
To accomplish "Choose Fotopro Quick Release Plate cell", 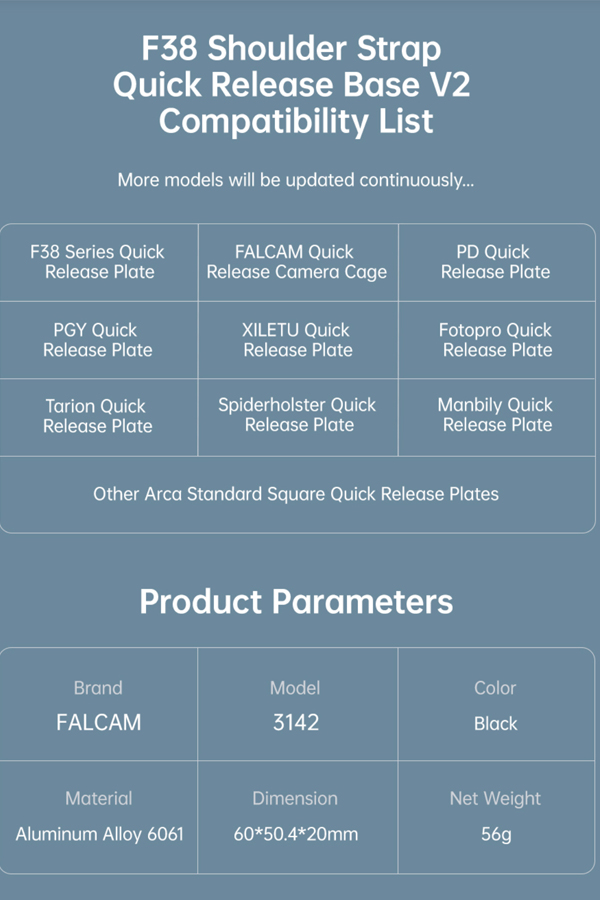I will (497, 340).
